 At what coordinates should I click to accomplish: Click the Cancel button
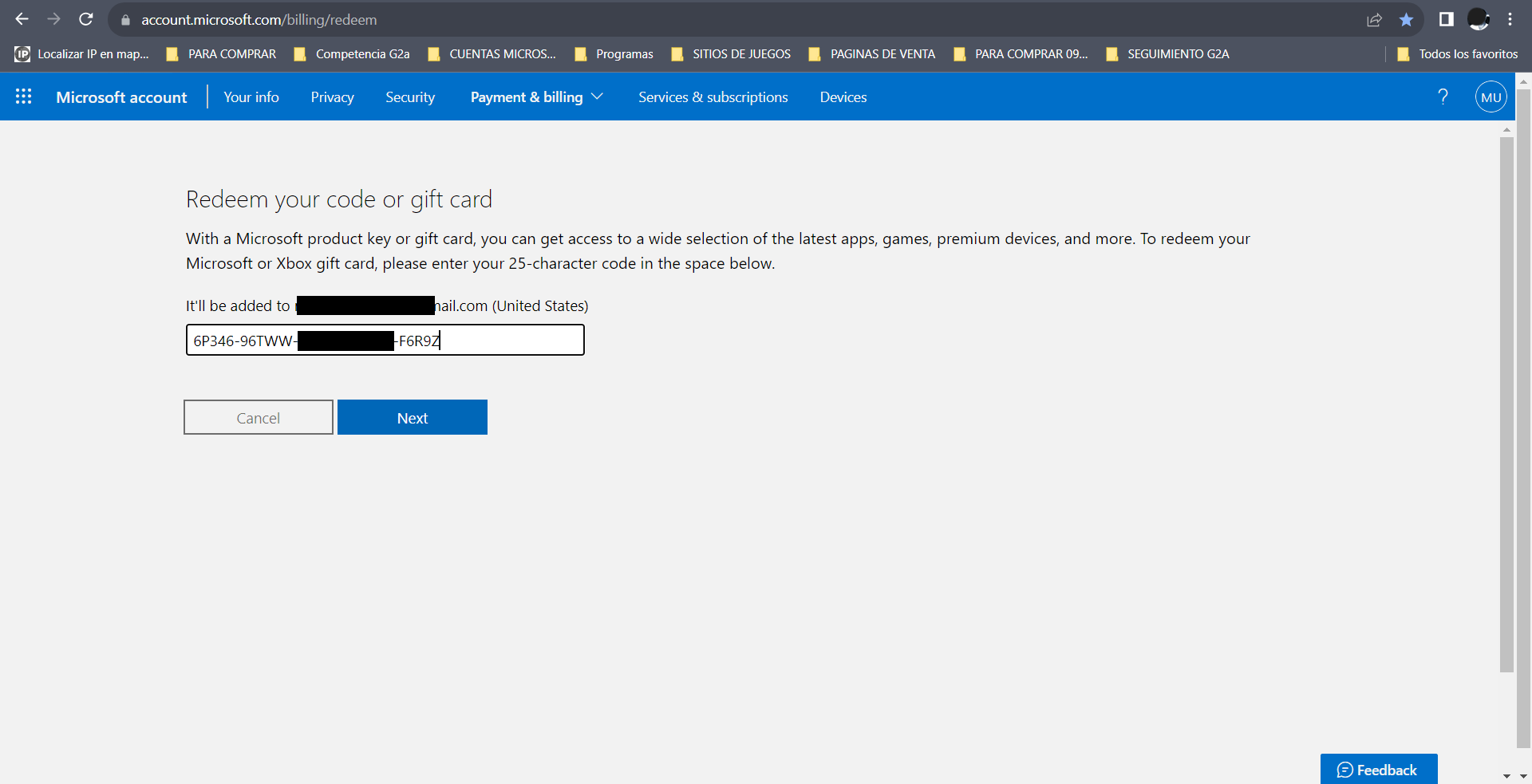[259, 418]
